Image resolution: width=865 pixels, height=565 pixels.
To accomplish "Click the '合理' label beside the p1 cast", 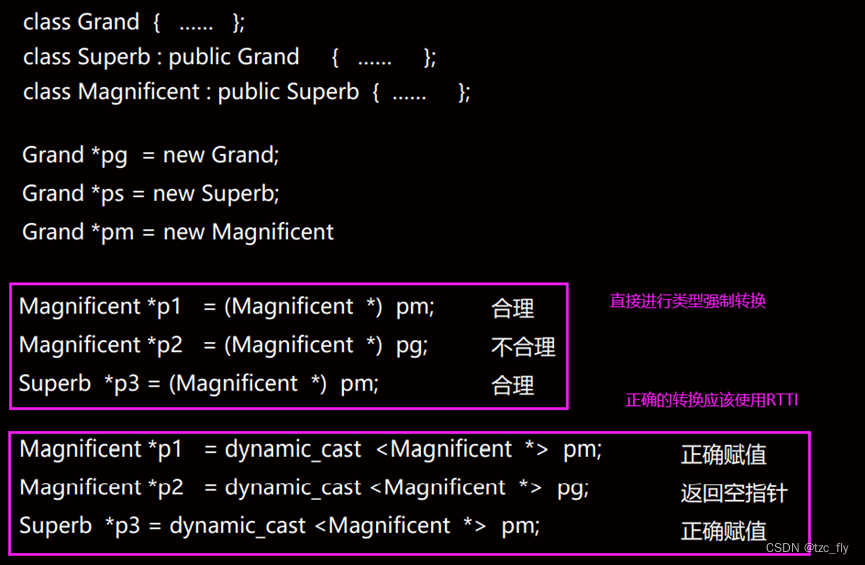I will [512, 308].
